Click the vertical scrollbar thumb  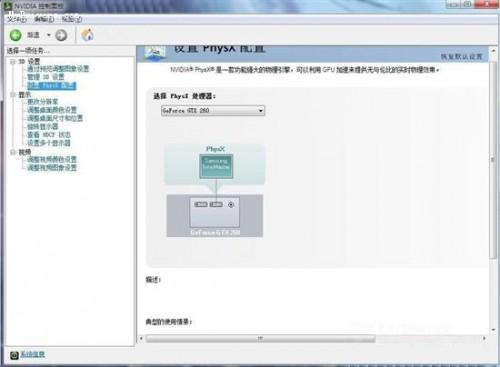coord(493,159)
